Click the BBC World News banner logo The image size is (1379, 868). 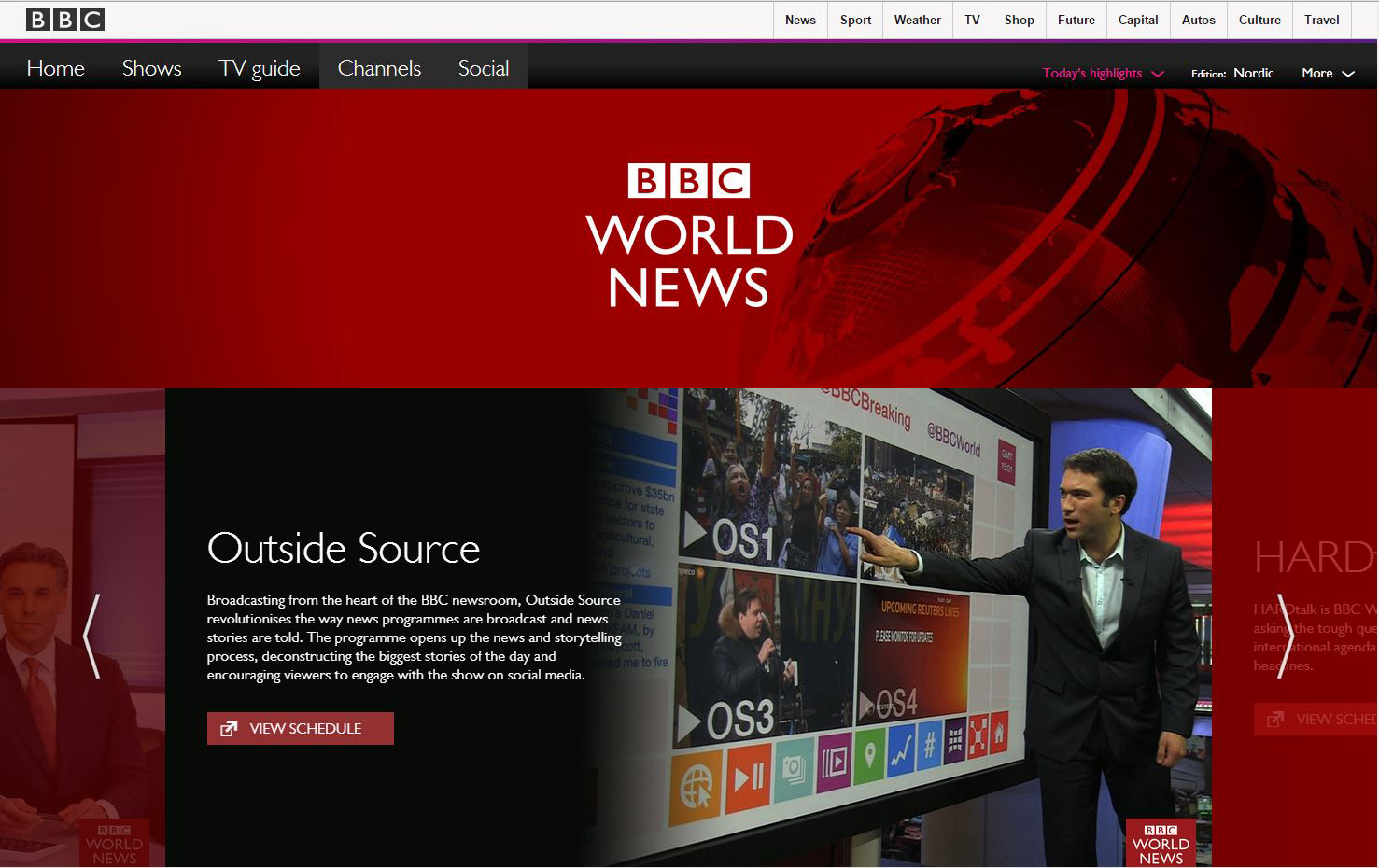click(690, 235)
